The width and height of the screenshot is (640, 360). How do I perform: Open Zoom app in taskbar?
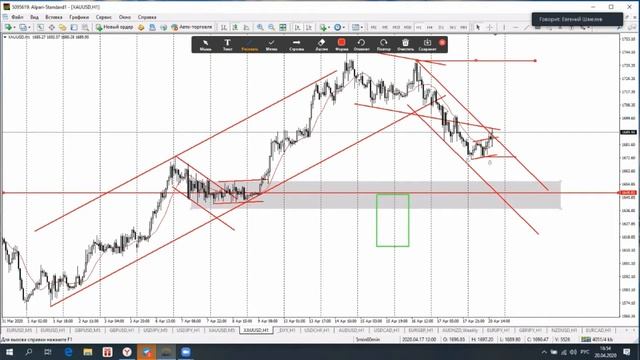tap(186, 352)
